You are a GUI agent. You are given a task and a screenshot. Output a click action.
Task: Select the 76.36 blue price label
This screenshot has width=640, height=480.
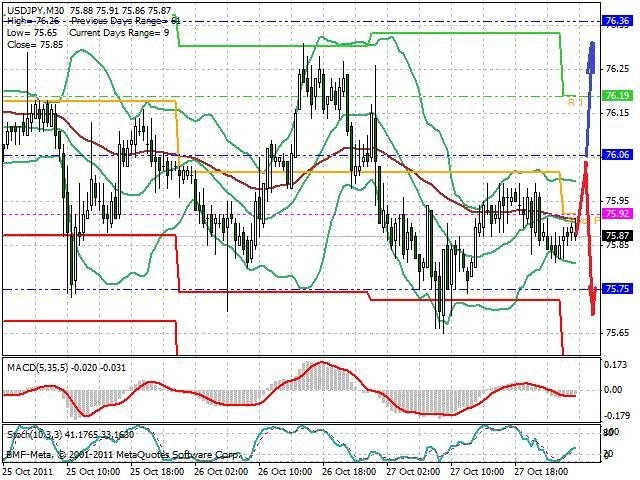(x=617, y=21)
